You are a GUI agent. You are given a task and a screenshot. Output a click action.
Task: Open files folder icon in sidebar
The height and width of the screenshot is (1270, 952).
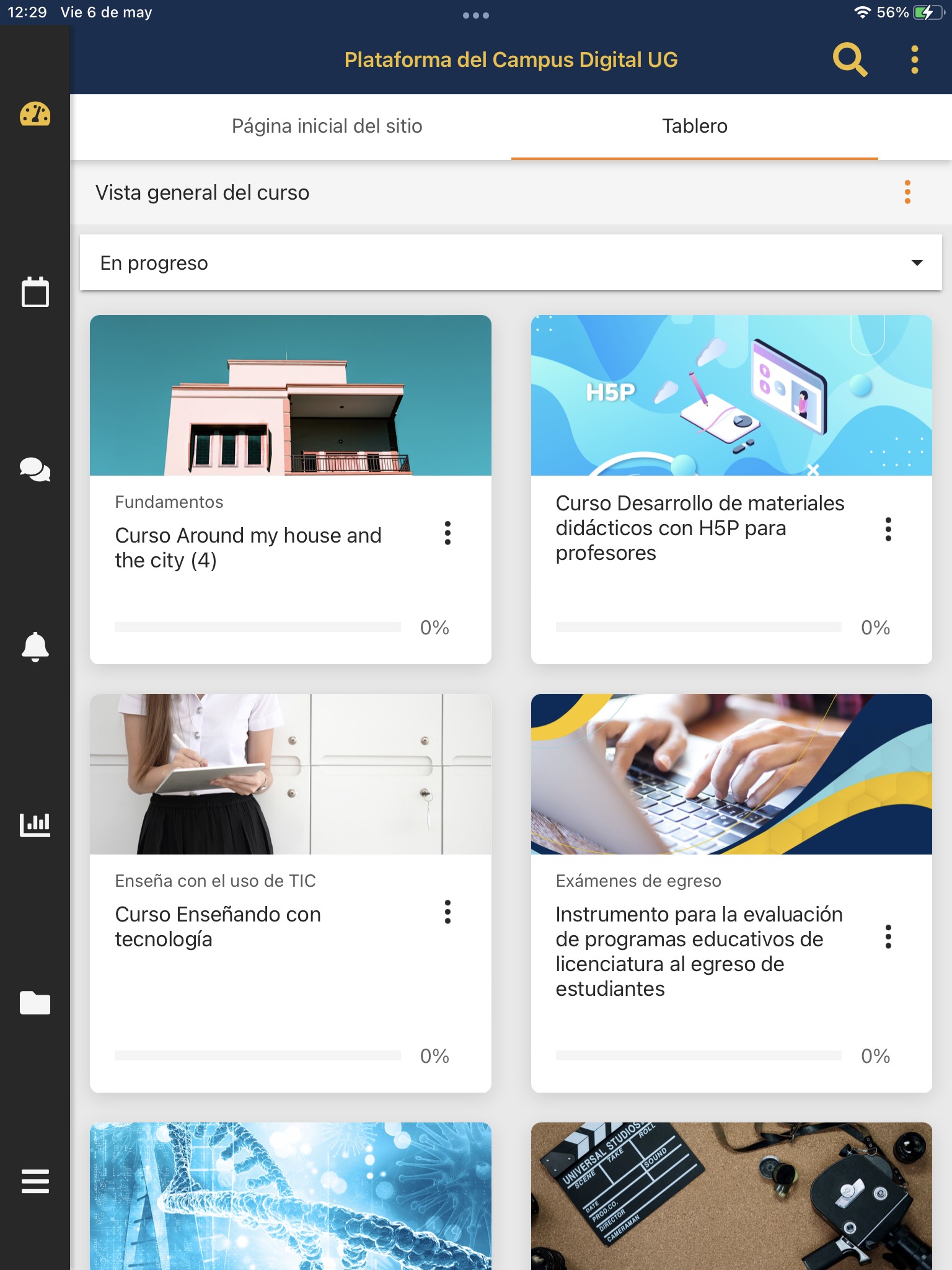click(35, 1002)
